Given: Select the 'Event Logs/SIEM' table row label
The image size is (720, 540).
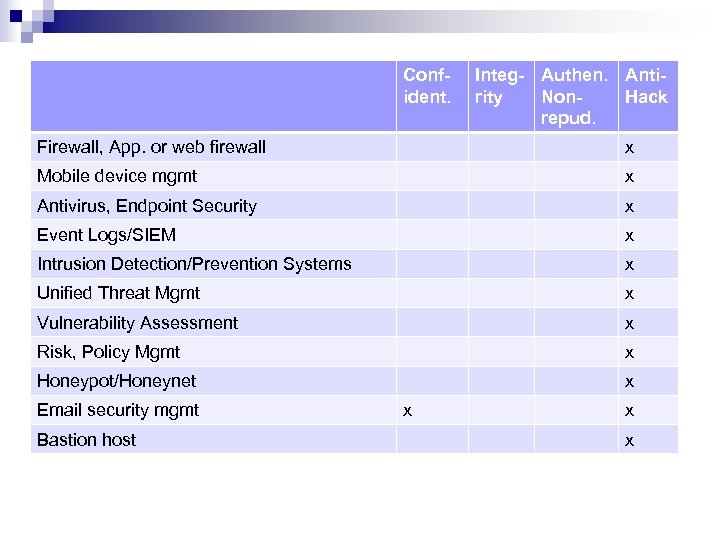Looking at the screenshot, I should (x=106, y=235).
